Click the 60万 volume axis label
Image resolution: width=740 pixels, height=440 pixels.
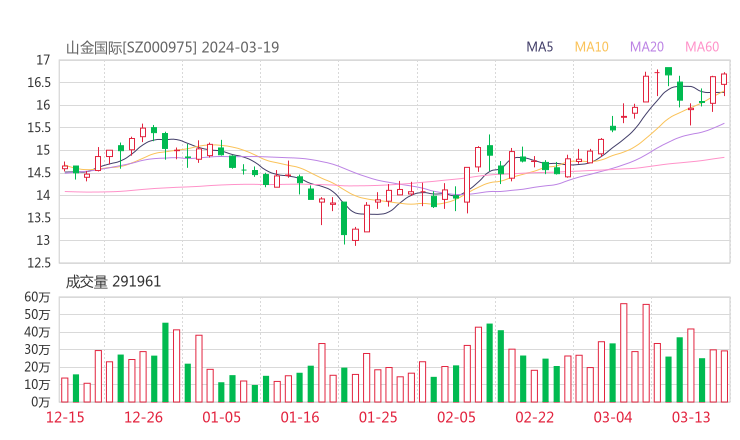click(37, 297)
